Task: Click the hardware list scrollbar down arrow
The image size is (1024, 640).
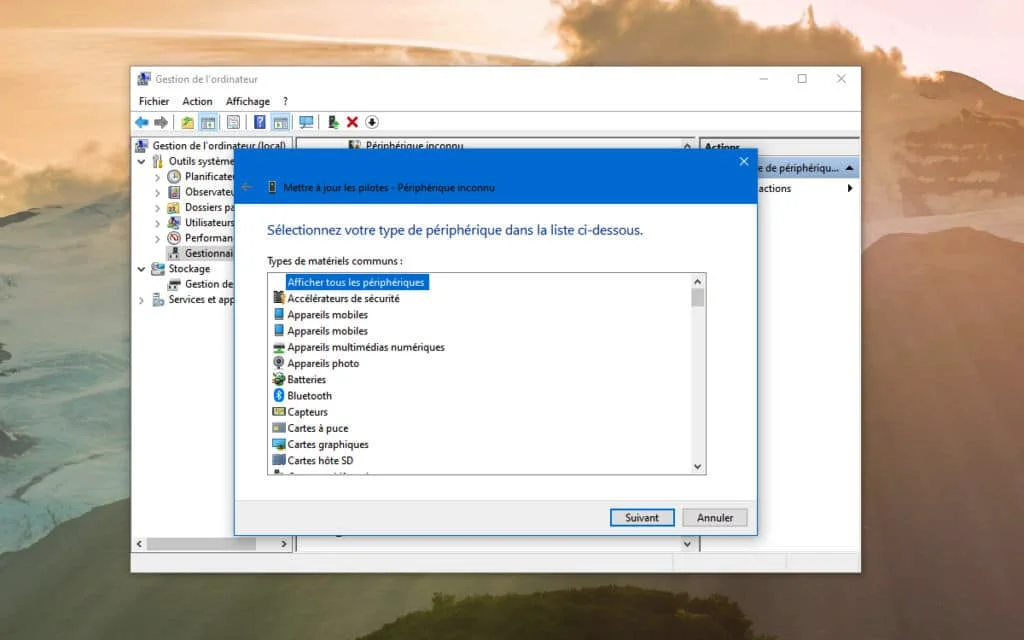Action: [x=698, y=466]
